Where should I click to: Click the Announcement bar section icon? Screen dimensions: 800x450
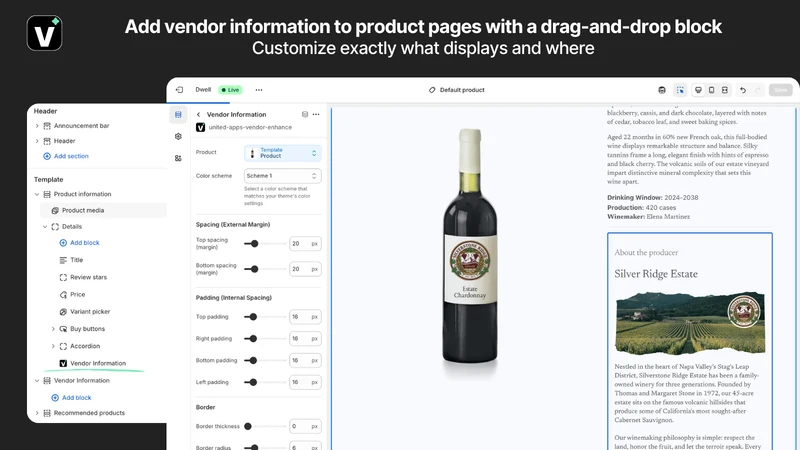[x=47, y=126]
